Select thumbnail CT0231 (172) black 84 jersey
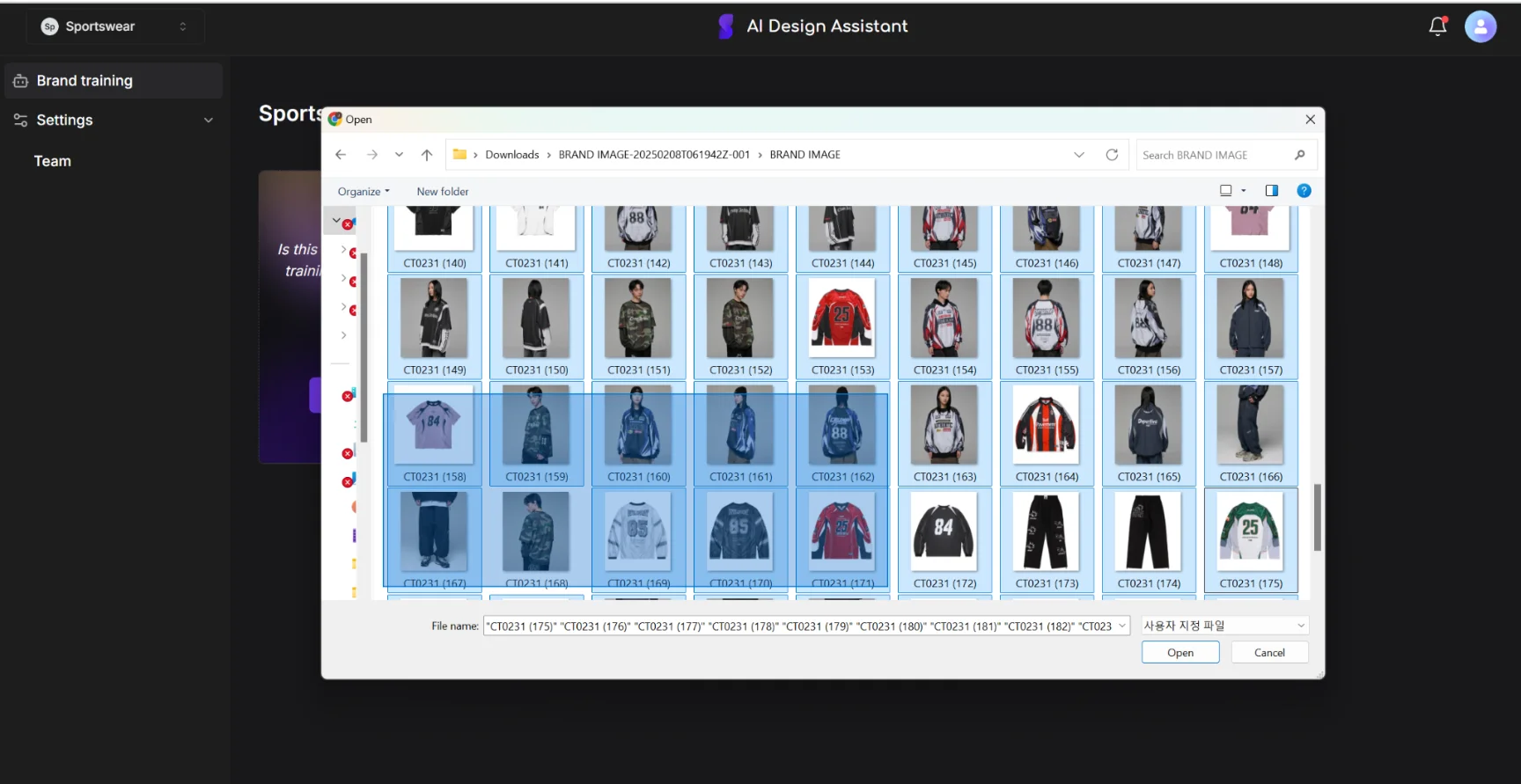Screen dimensions: 1521x784 [945, 539]
